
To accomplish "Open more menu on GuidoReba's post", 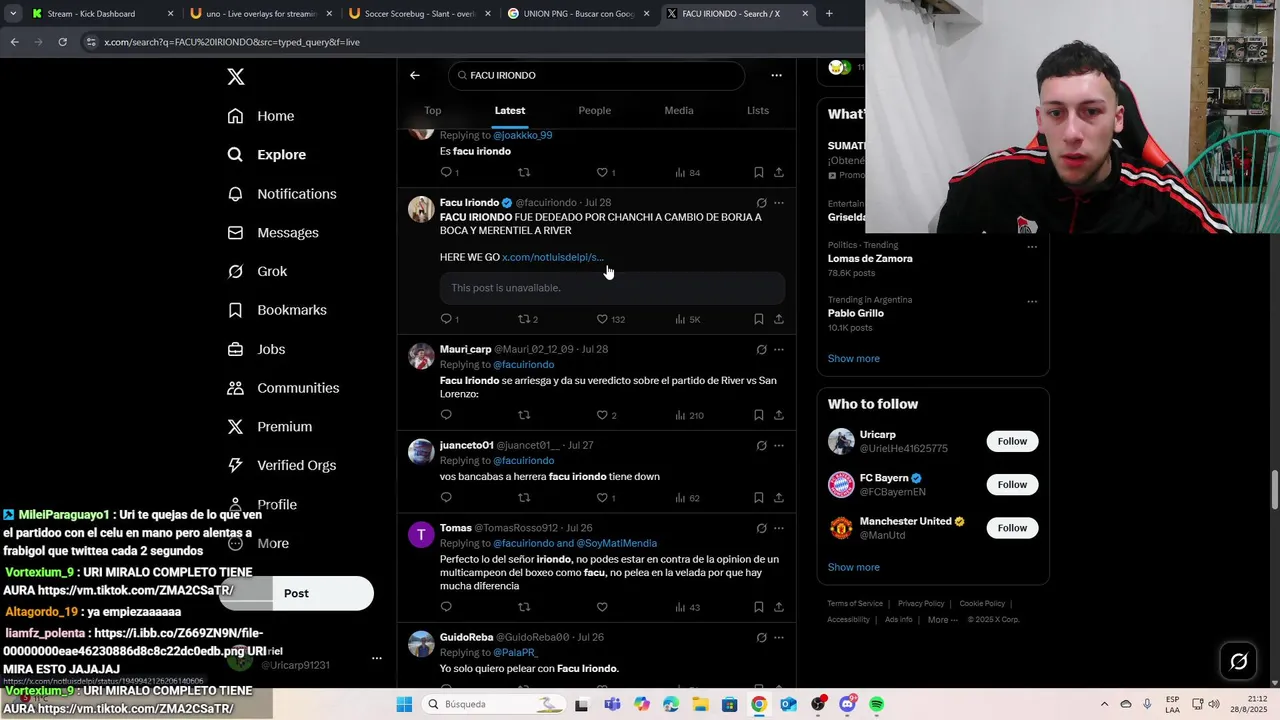I will pyautogui.click(x=779, y=637).
